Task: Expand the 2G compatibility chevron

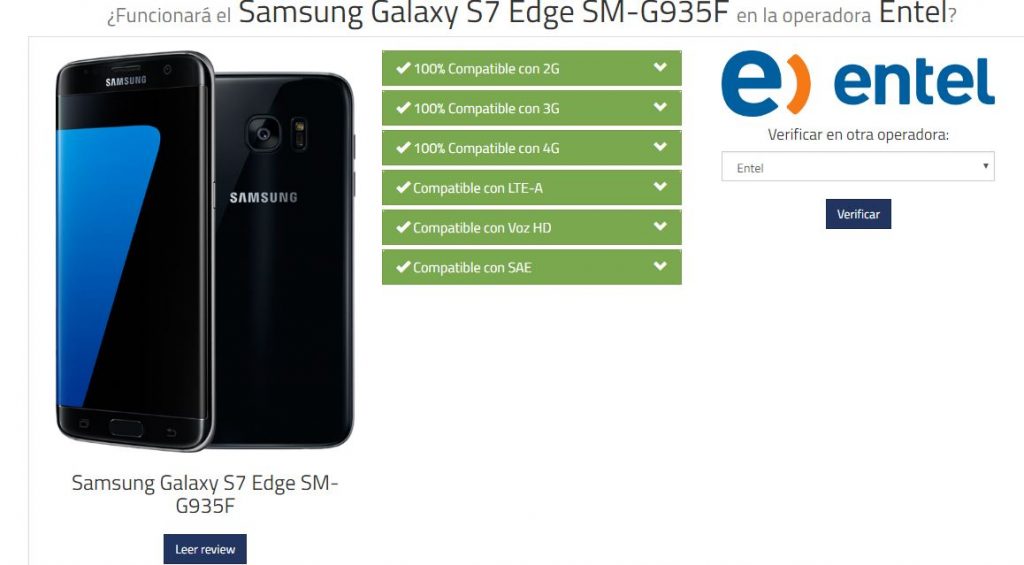Action: pyautogui.click(x=660, y=67)
